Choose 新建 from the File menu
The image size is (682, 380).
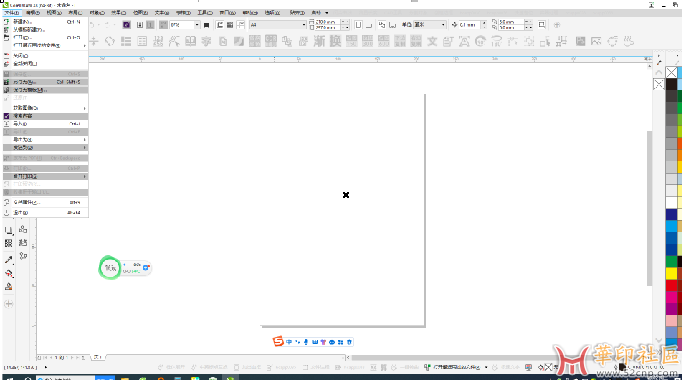point(45,21)
